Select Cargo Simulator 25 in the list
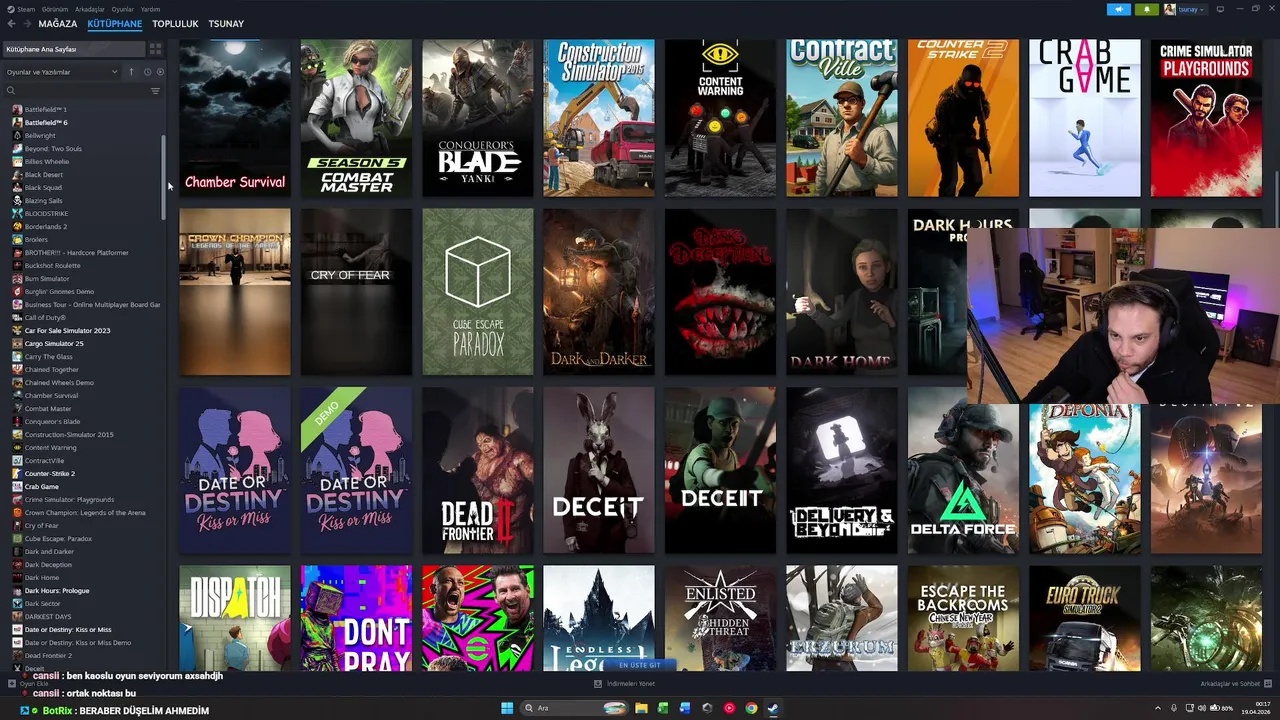Image resolution: width=1280 pixels, height=720 pixels. tap(54, 343)
